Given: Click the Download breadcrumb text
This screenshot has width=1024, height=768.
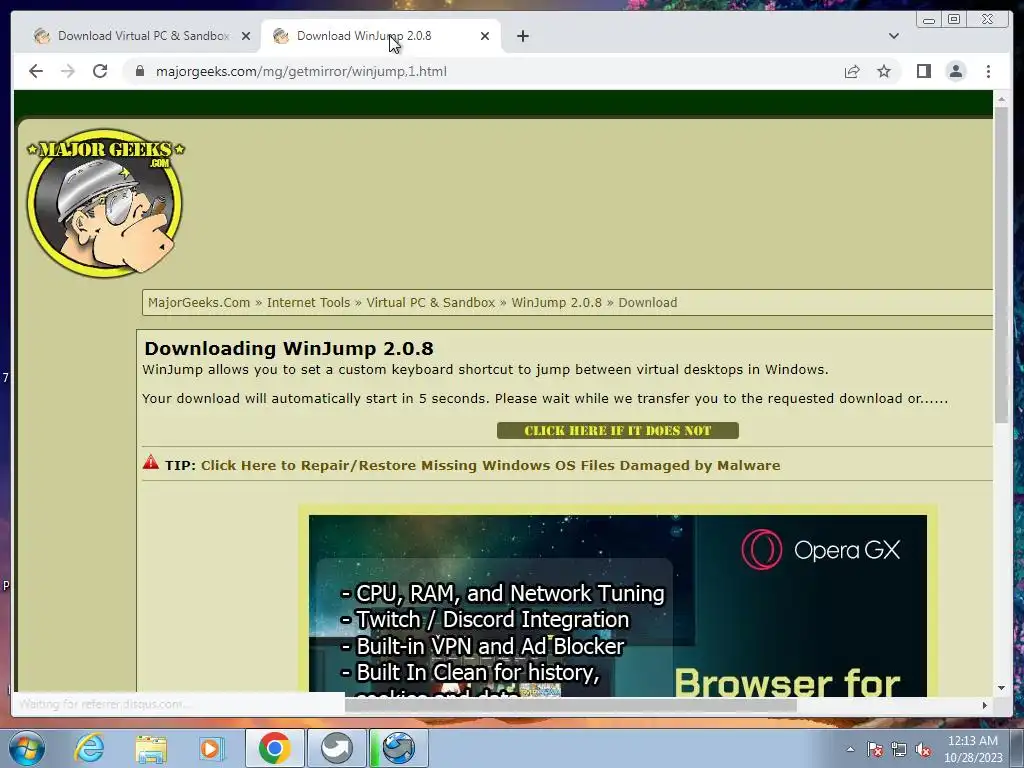Looking at the screenshot, I should [648, 302].
